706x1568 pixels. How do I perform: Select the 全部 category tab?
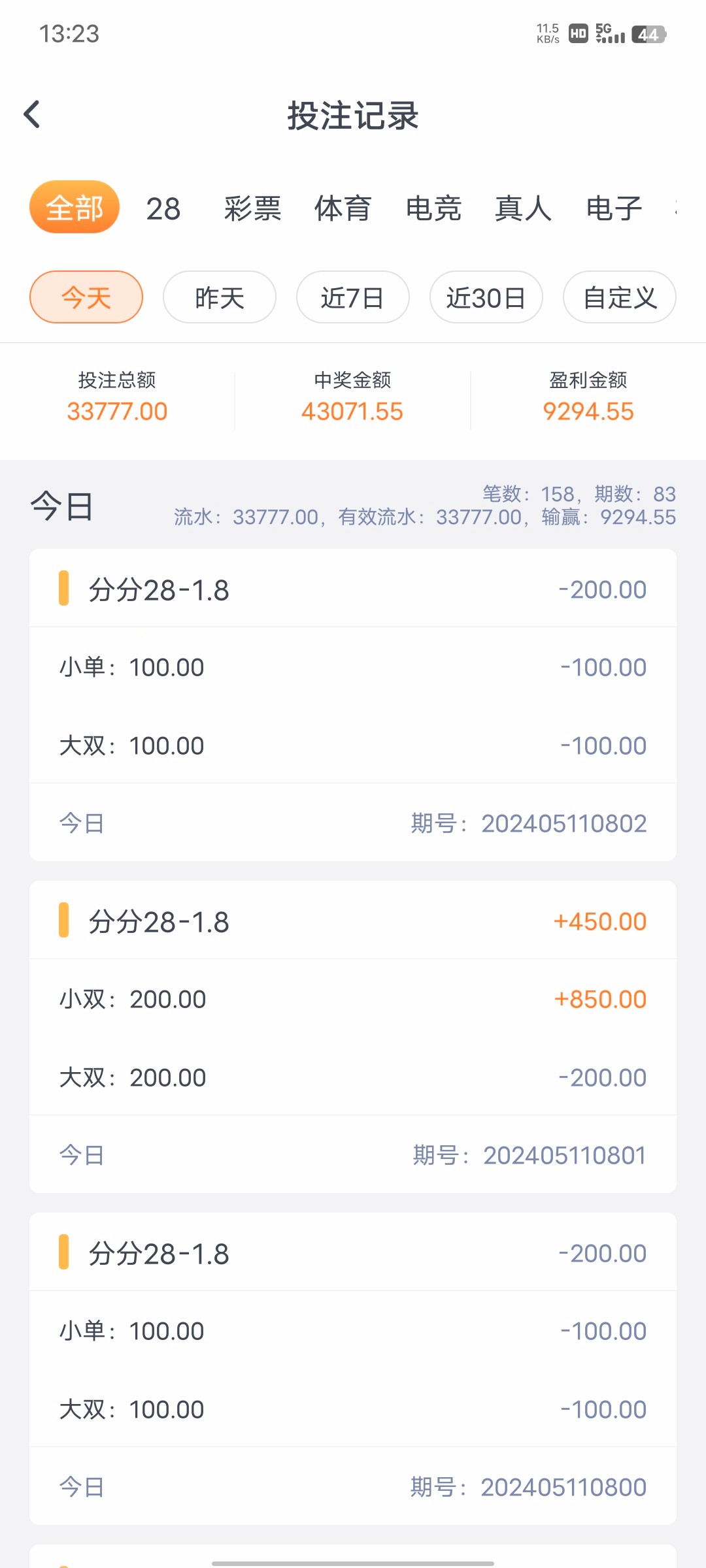(x=75, y=207)
